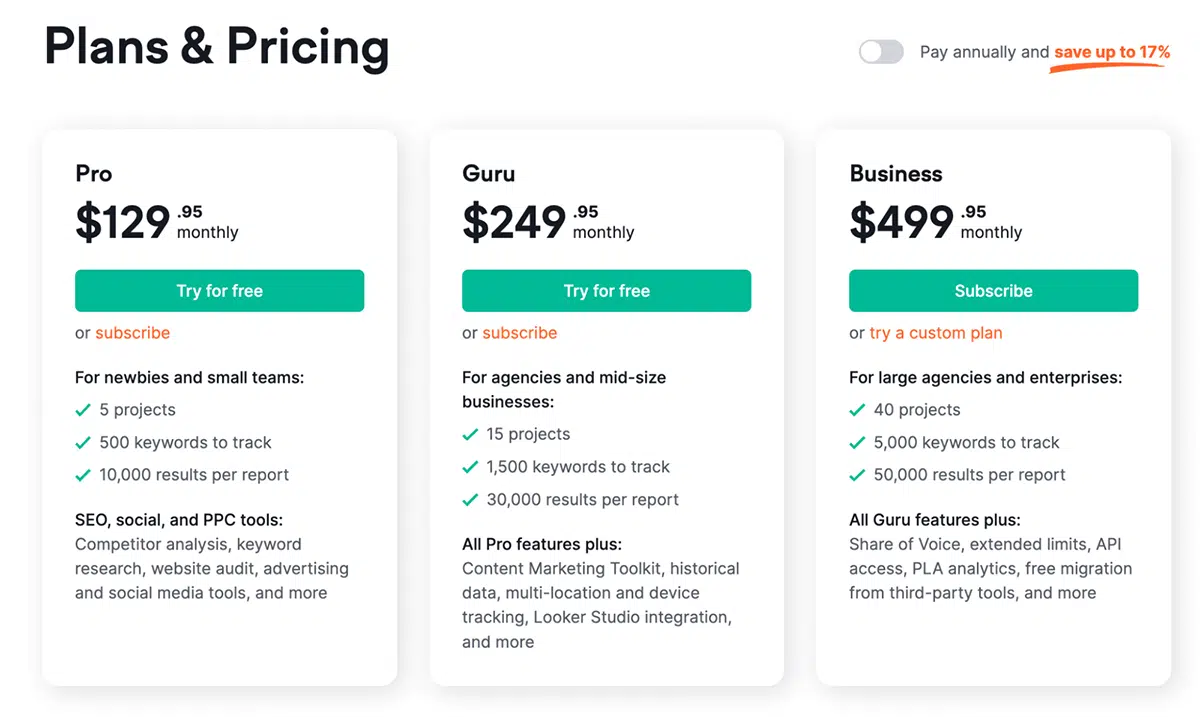Click the save up to 17% text
This screenshot has height=717, width=1200.
(x=1112, y=52)
